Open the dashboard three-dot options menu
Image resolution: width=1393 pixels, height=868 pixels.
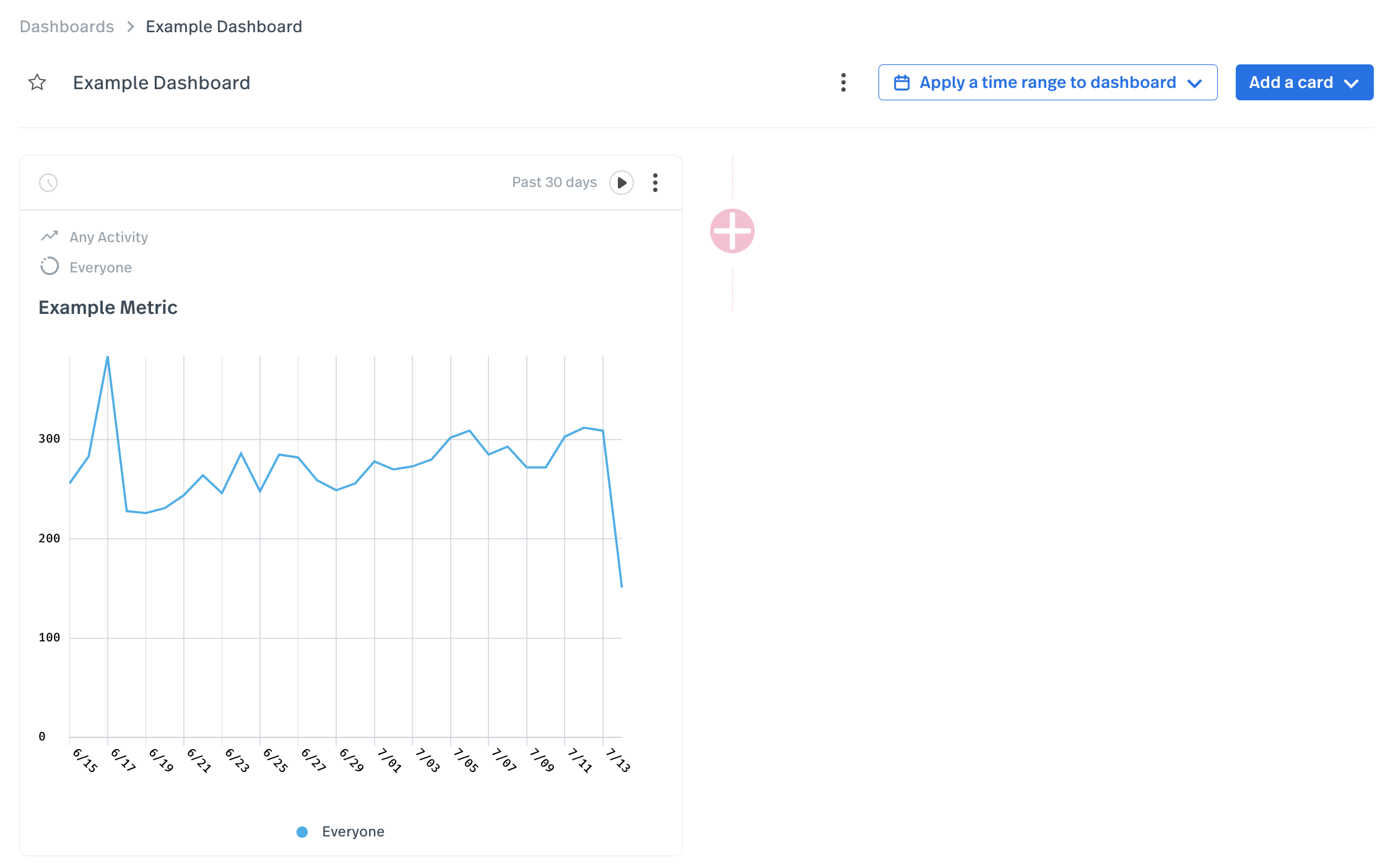pos(843,82)
